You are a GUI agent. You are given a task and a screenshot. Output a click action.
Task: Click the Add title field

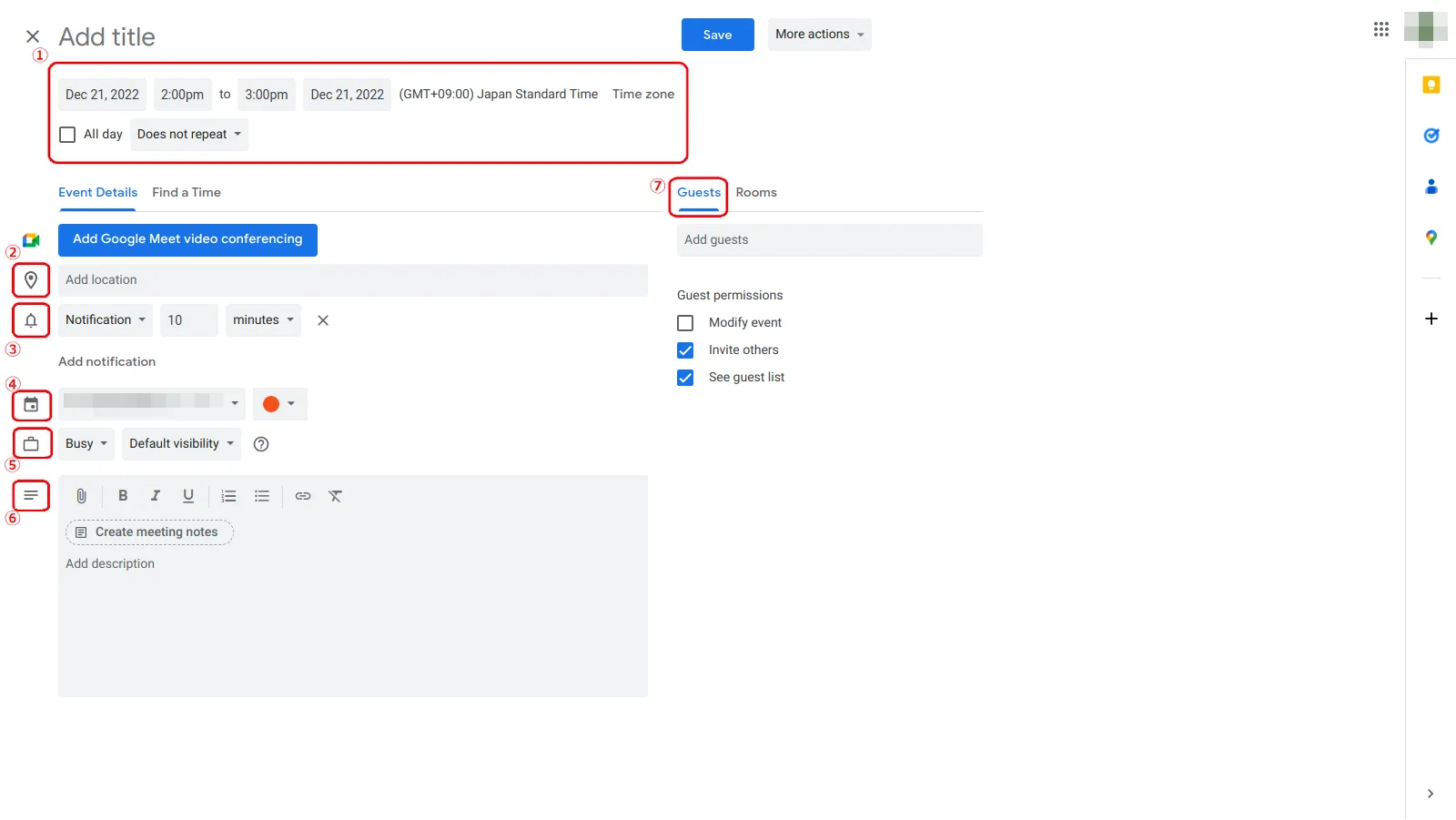[106, 36]
